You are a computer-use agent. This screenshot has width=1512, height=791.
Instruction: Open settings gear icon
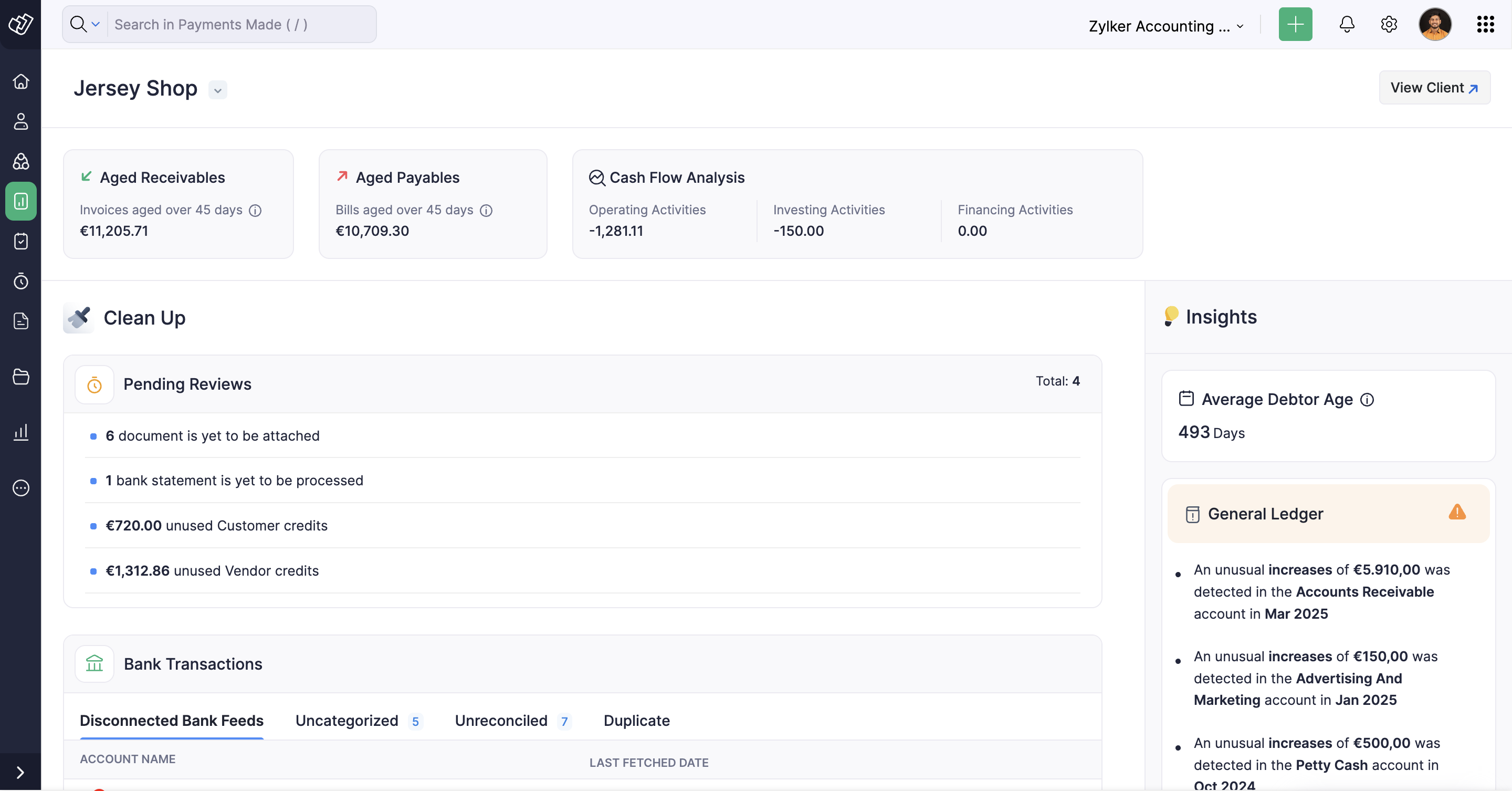1388,25
